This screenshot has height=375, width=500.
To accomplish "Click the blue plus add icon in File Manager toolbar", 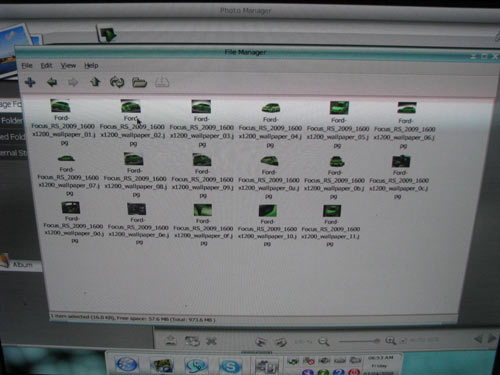I will point(30,82).
